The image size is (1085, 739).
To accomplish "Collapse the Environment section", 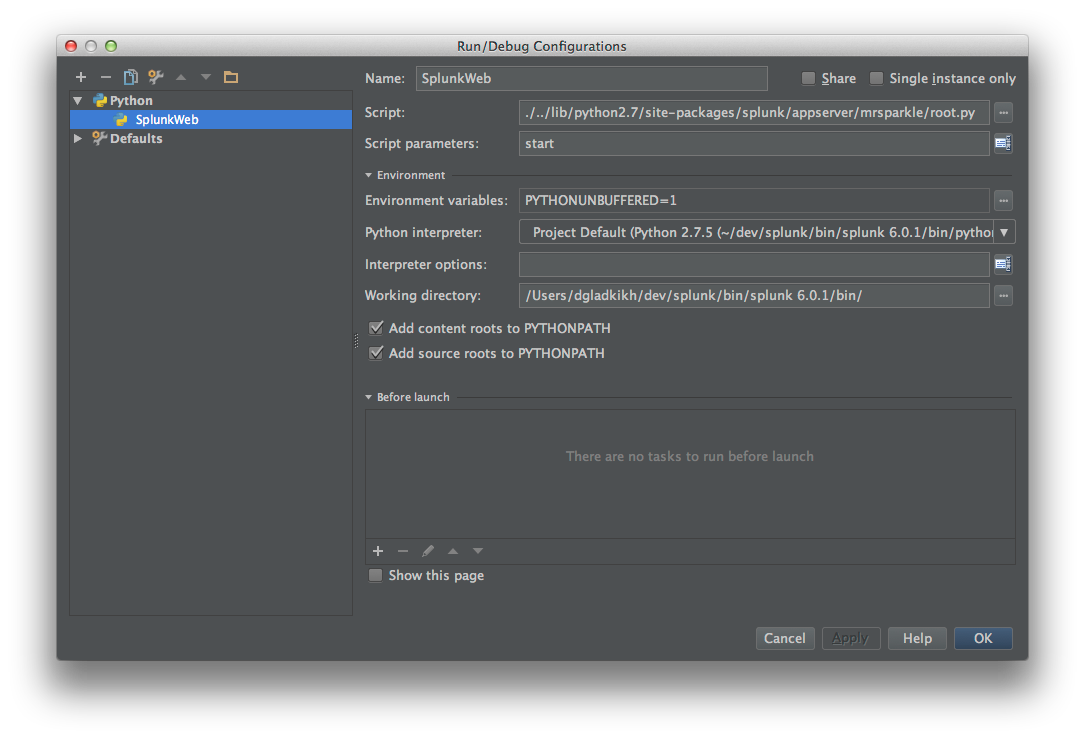I will point(369,175).
